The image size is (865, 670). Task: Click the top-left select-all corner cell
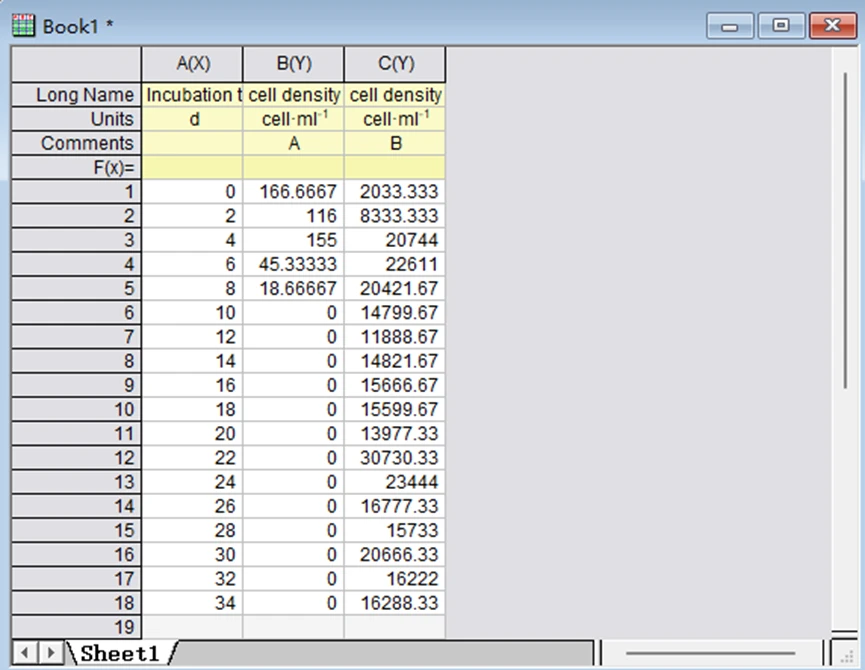tap(76, 64)
